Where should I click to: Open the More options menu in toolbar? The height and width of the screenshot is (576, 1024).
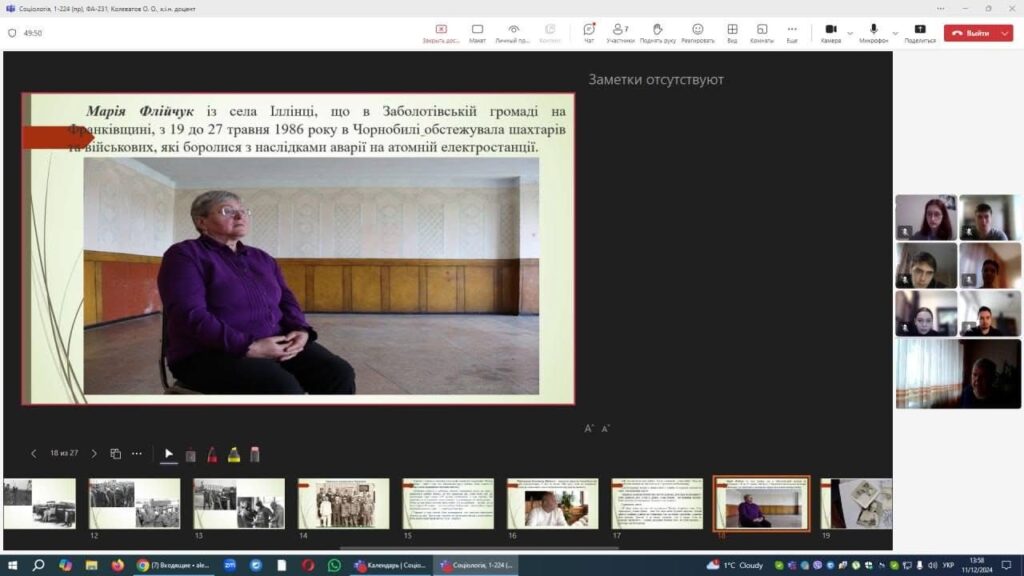click(792, 32)
